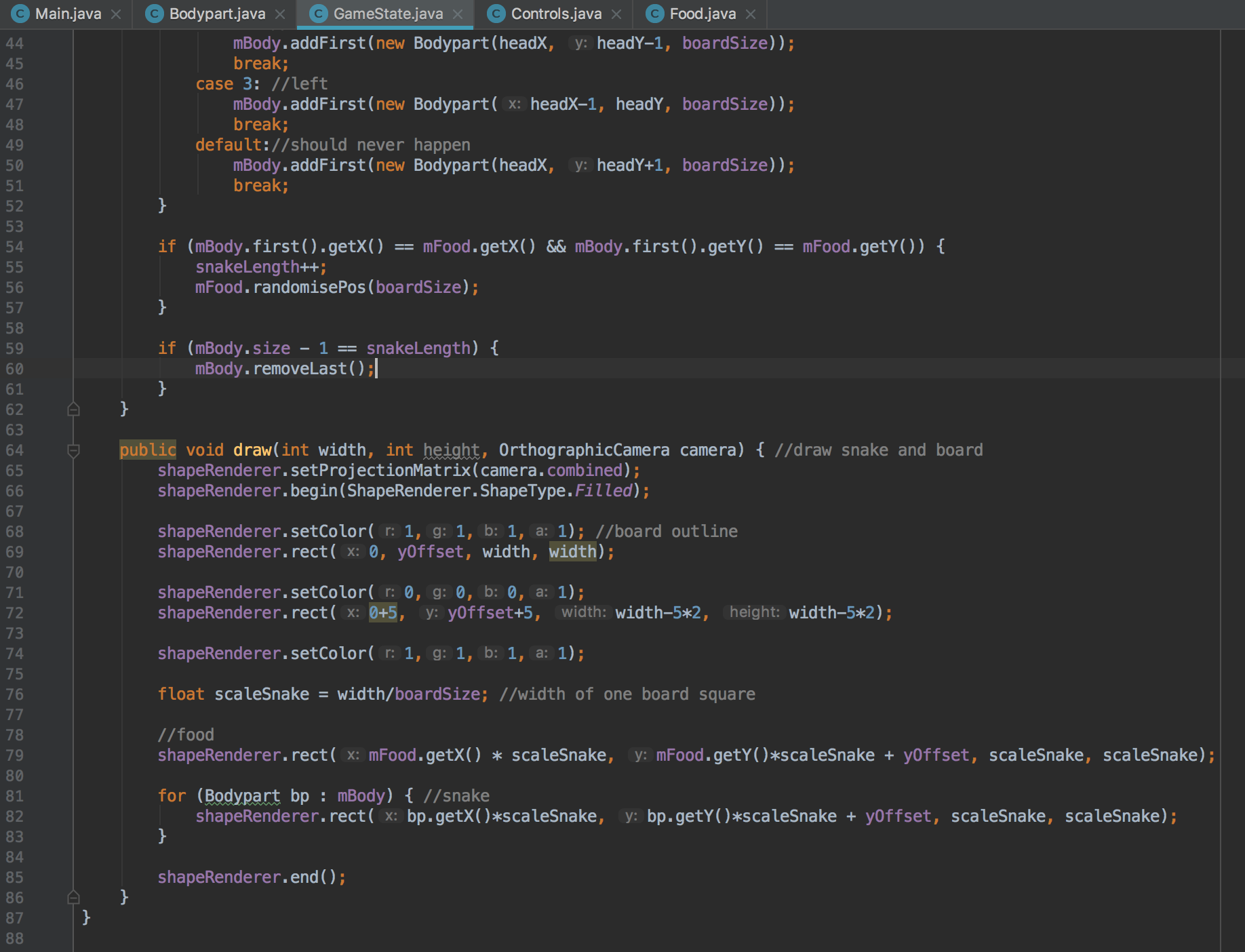Click 'shapeRenderer.end();' on line 85
This screenshot has height=952, width=1245.
pyautogui.click(x=252, y=877)
